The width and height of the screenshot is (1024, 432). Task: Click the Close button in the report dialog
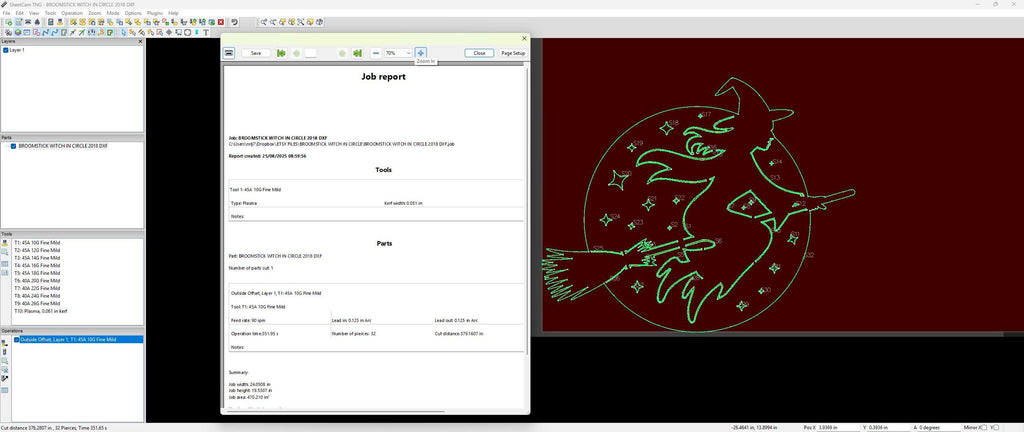[x=479, y=53]
